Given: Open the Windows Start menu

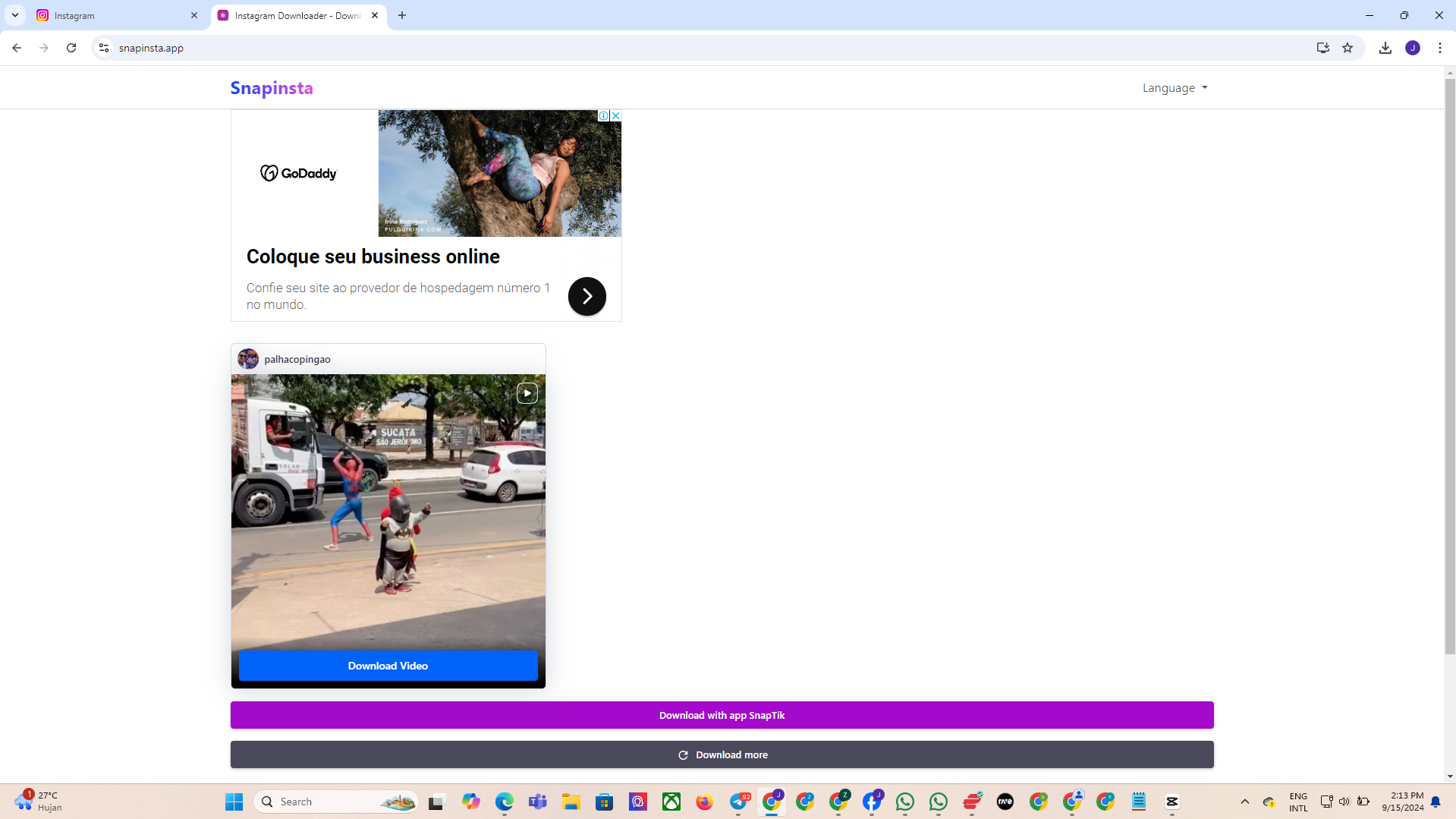Looking at the screenshot, I should coord(234,802).
